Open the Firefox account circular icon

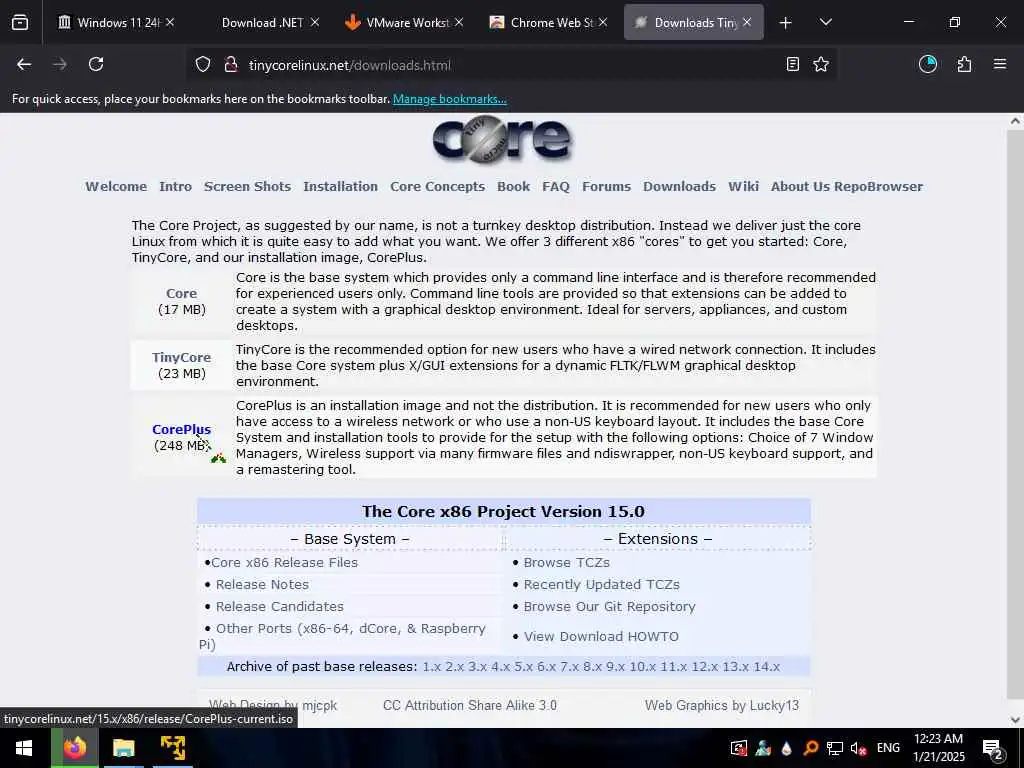click(928, 64)
